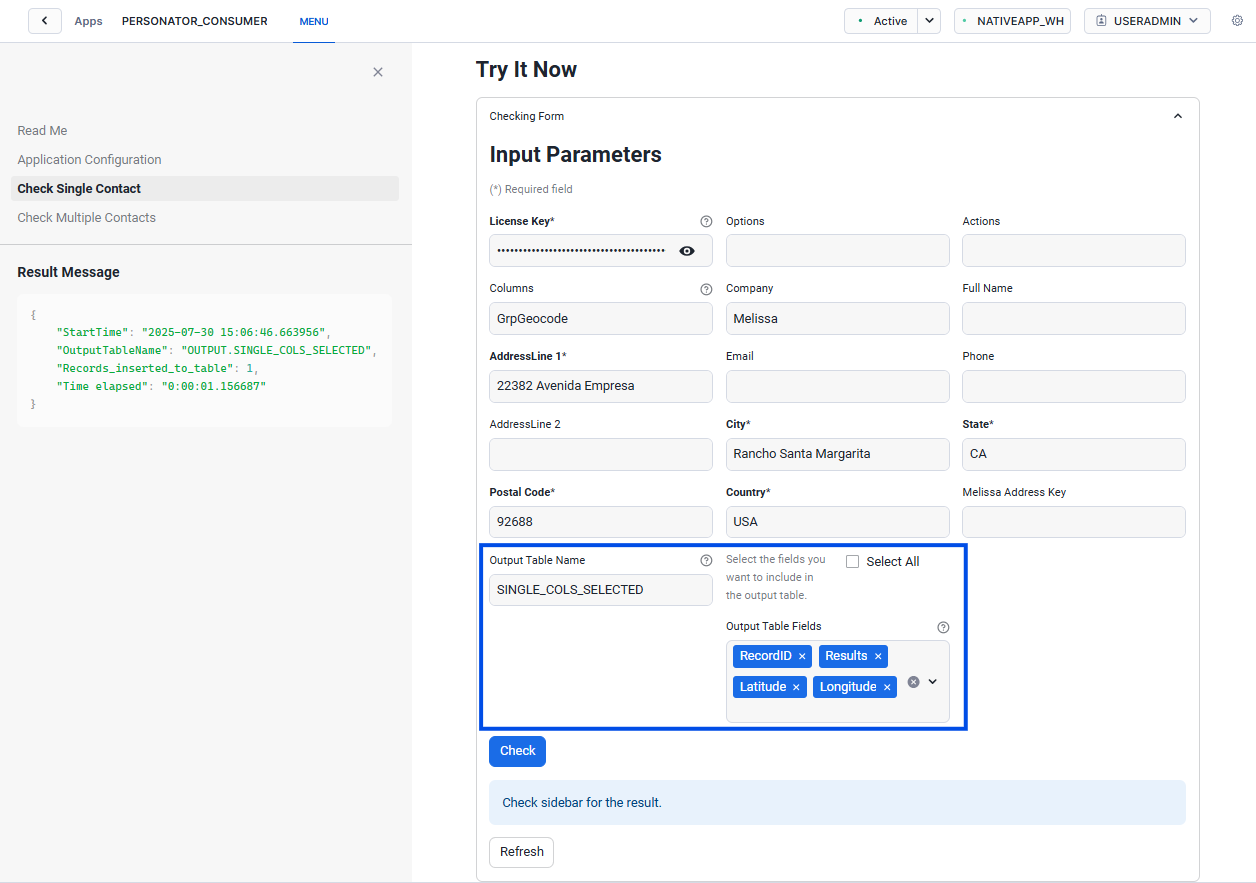Viewport: 1256px width, 883px height.
Task: Click the blue Check button
Action: (x=518, y=751)
